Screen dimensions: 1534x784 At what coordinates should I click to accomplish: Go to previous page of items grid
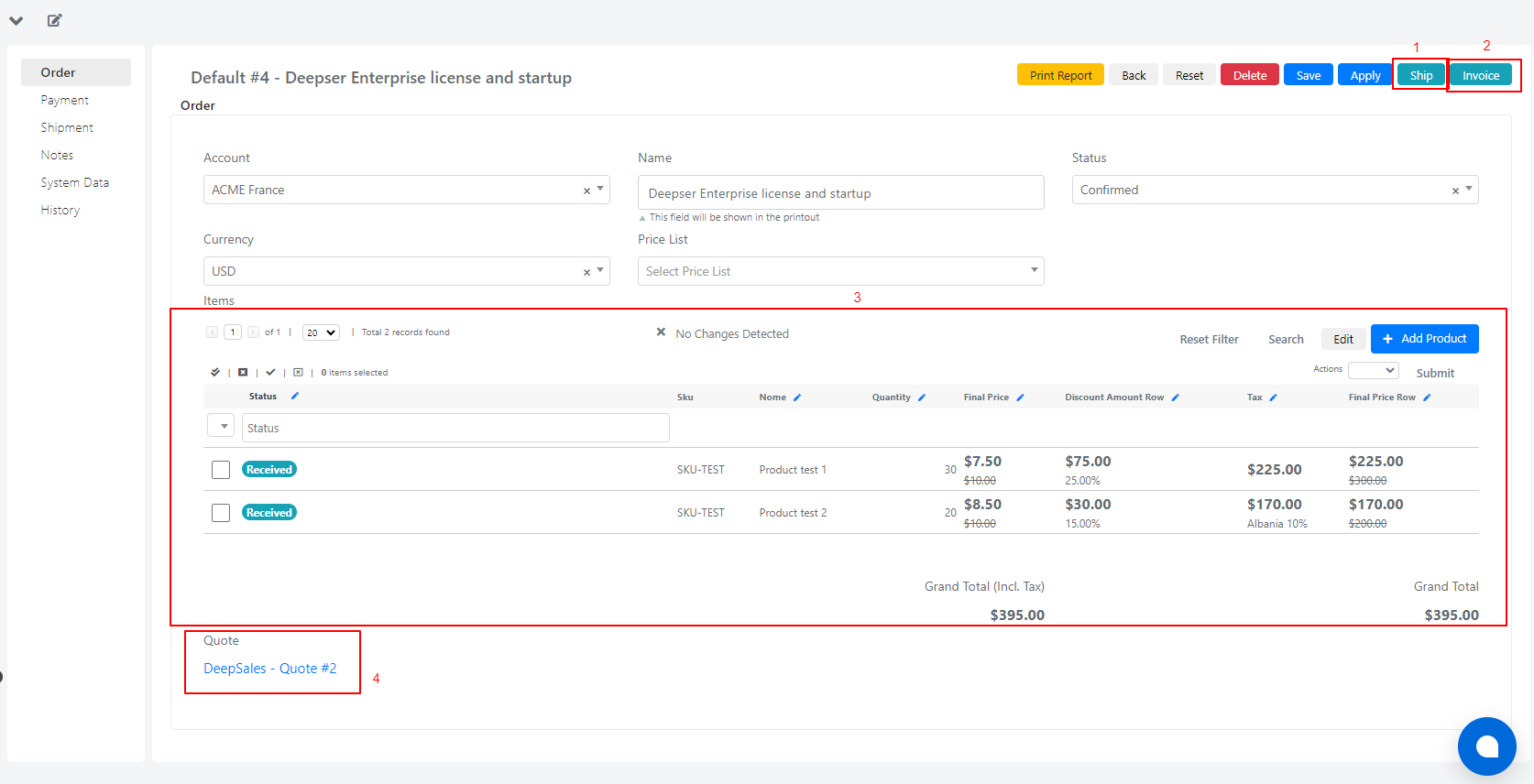pos(212,332)
